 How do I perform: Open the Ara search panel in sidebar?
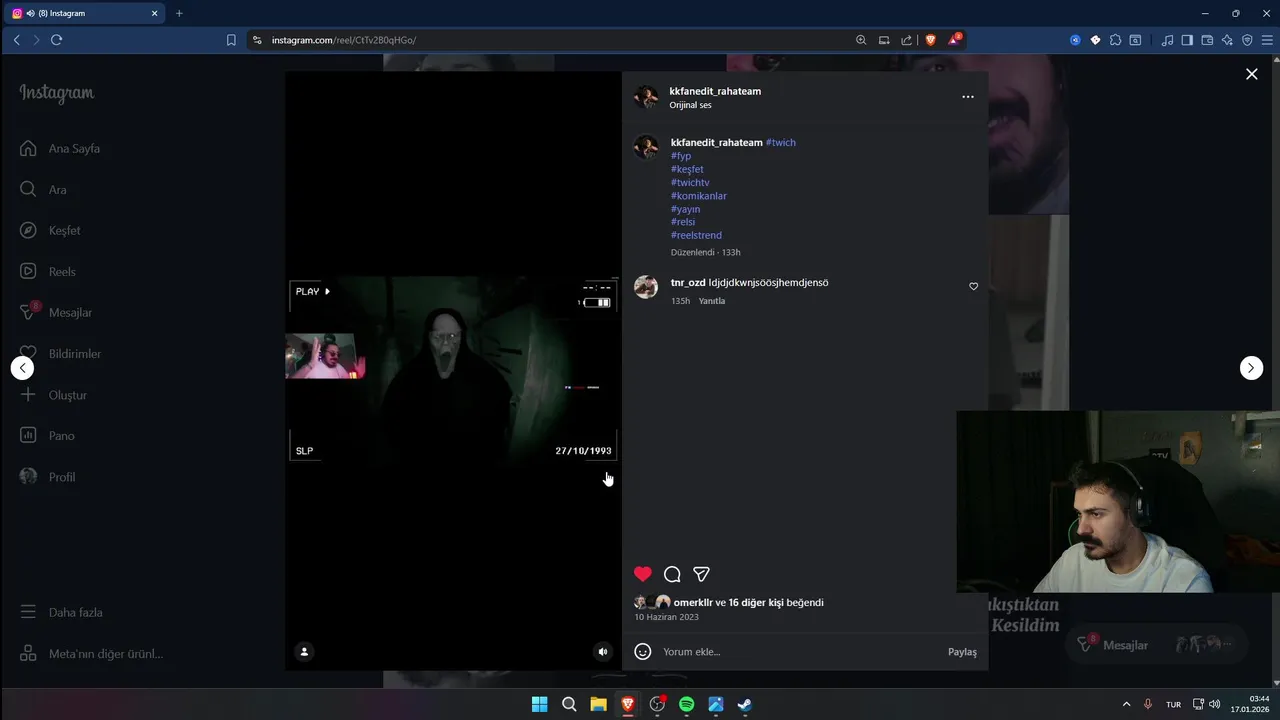[43, 190]
